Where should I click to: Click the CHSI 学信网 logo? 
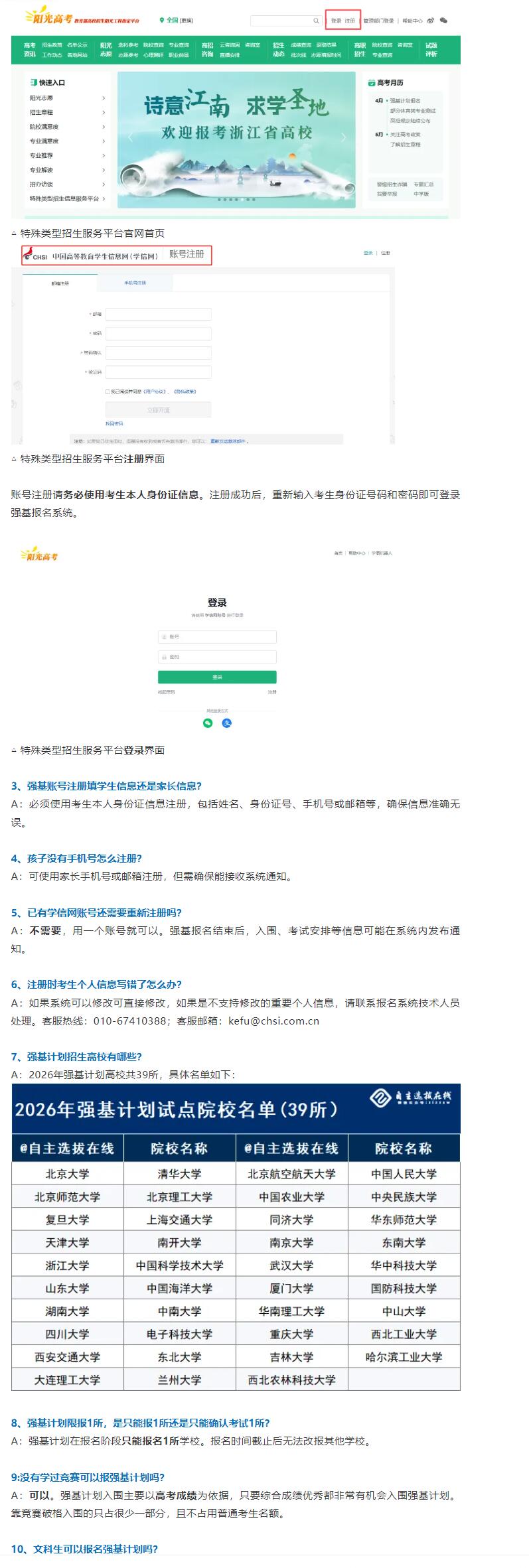click(36, 255)
